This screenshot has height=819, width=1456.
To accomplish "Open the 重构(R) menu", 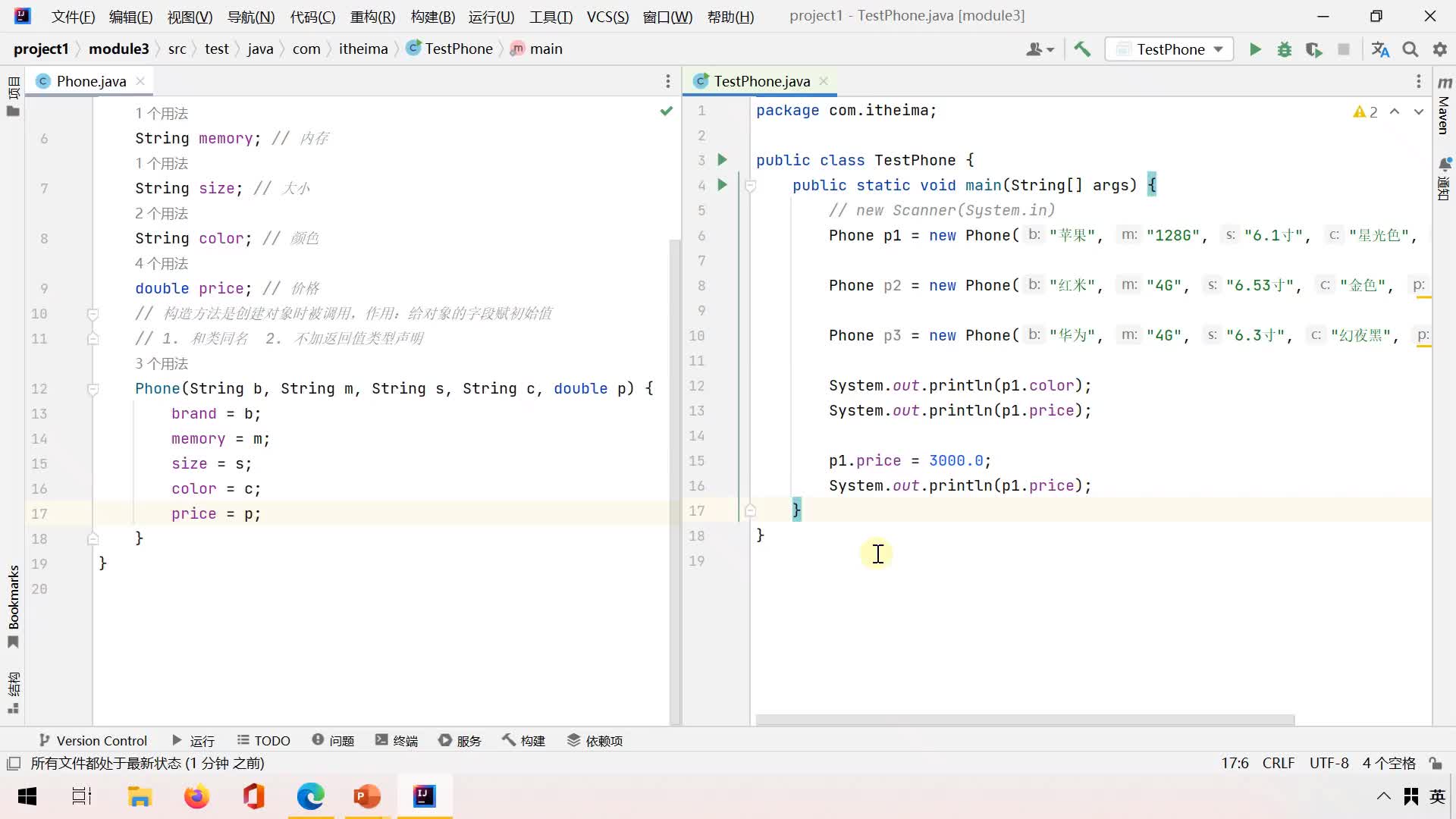I will click(x=372, y=17).
